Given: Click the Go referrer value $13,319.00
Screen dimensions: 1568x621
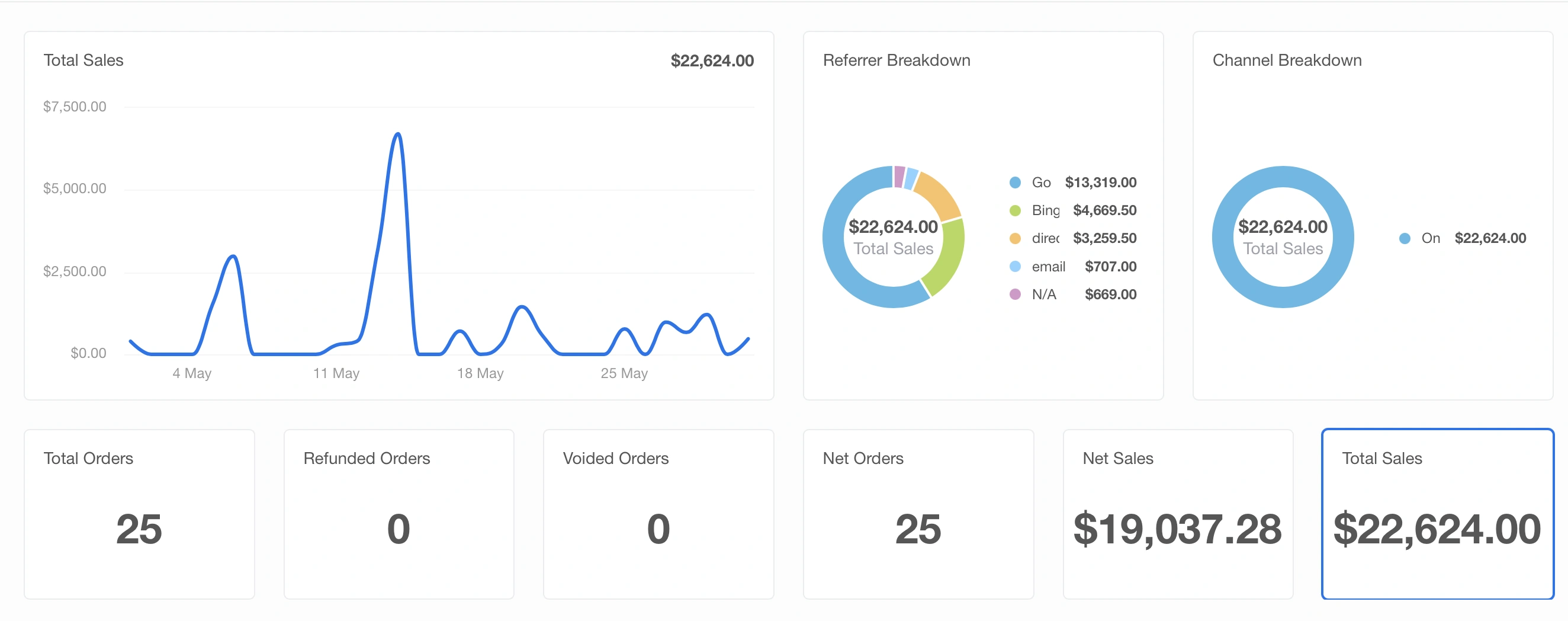Looking at the screenshot, I should pyautogui.click(x=1101, y=183).
